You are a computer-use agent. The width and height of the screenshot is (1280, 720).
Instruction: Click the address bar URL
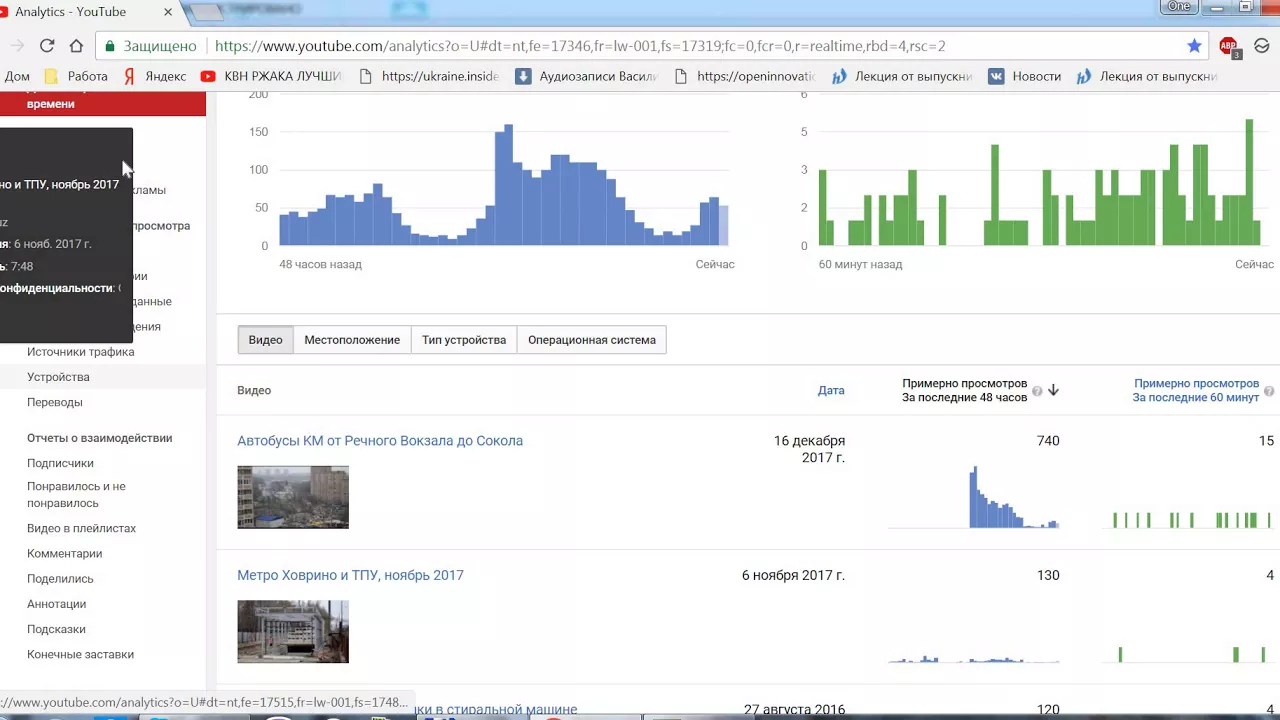click(x=580, y=46)
